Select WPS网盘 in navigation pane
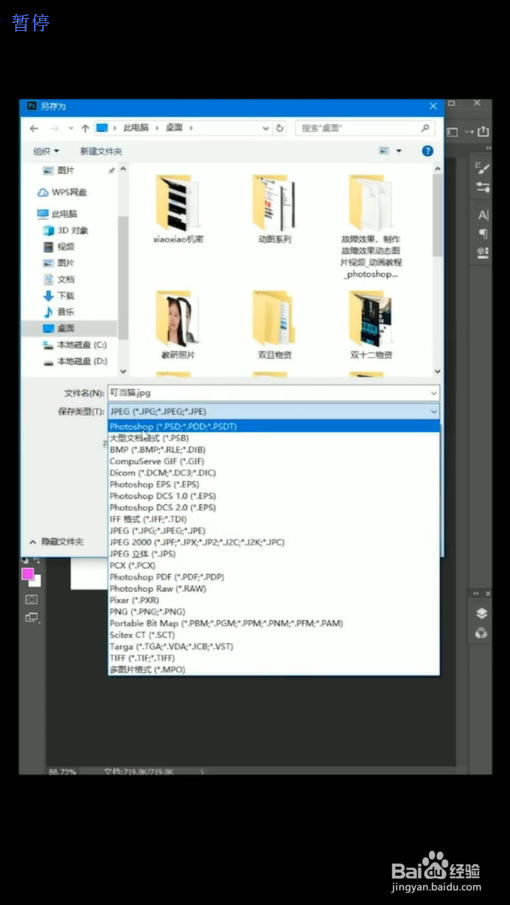The width and height of the screenshot is (510, 905). tap(62, 192)
